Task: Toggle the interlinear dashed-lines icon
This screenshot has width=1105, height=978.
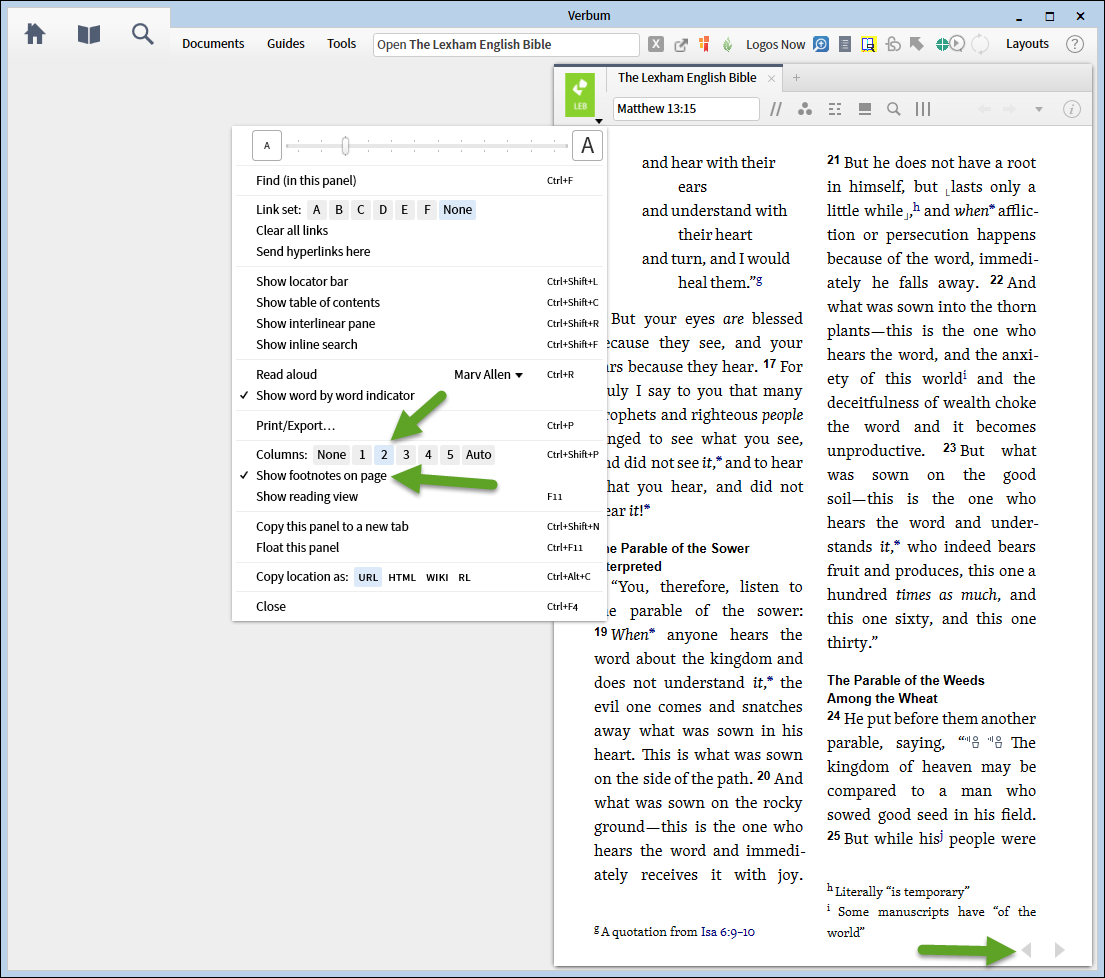Action: 835,109
